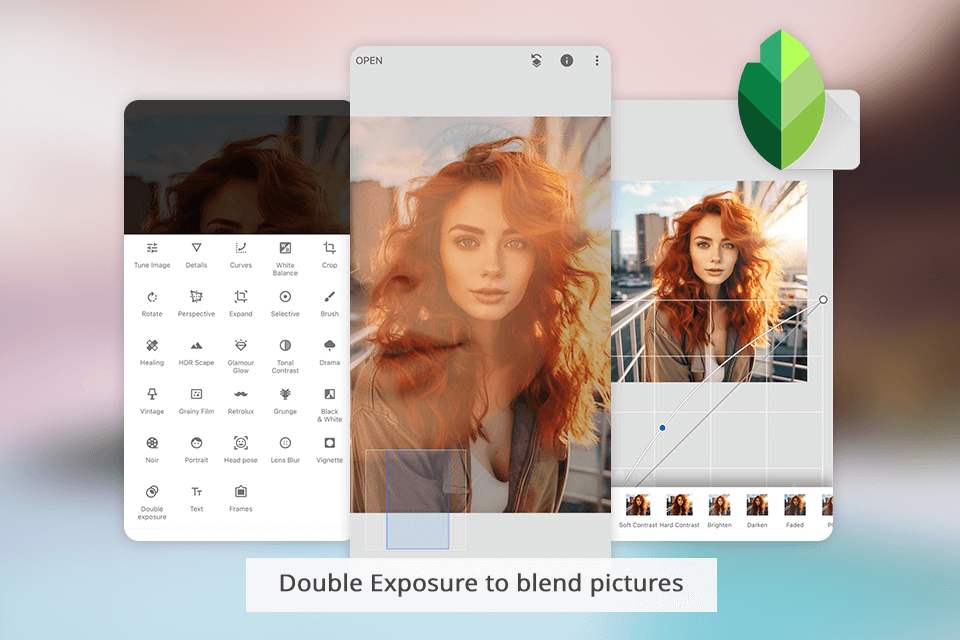The image size is (960, 640).
Task: Click the Snapseed leaf logo
Action: (781, 99)
